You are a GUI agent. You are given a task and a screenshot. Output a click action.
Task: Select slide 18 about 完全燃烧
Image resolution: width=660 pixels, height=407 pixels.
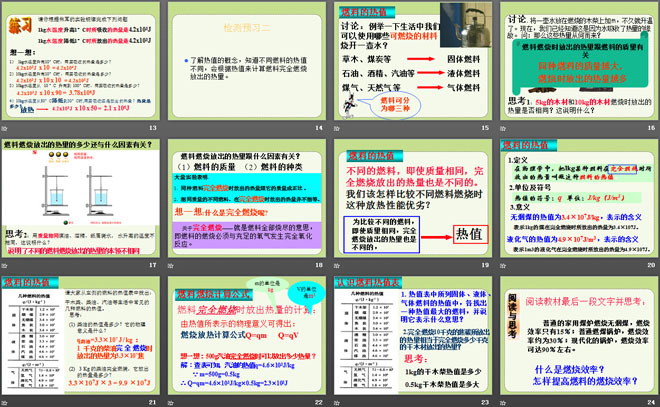click(x=247, y=197)
